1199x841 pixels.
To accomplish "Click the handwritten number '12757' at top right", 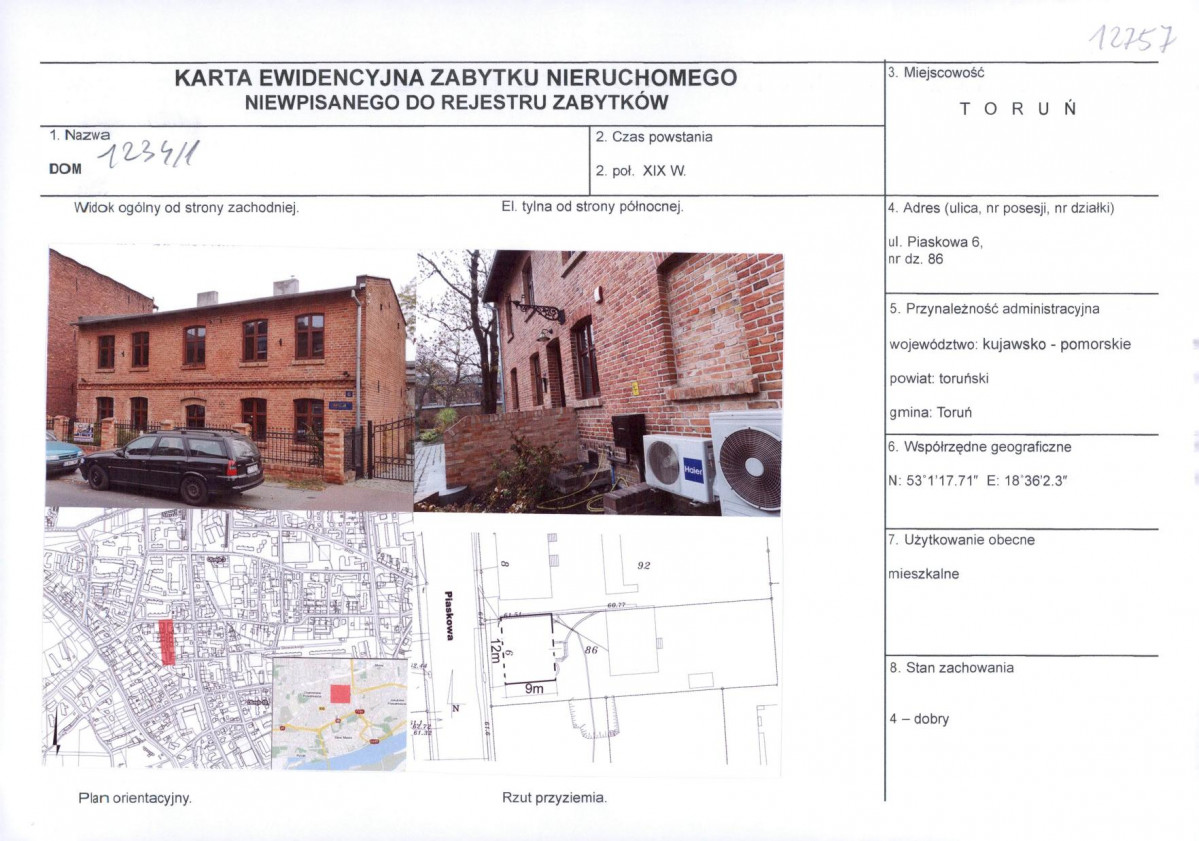I will (1132, 38).
